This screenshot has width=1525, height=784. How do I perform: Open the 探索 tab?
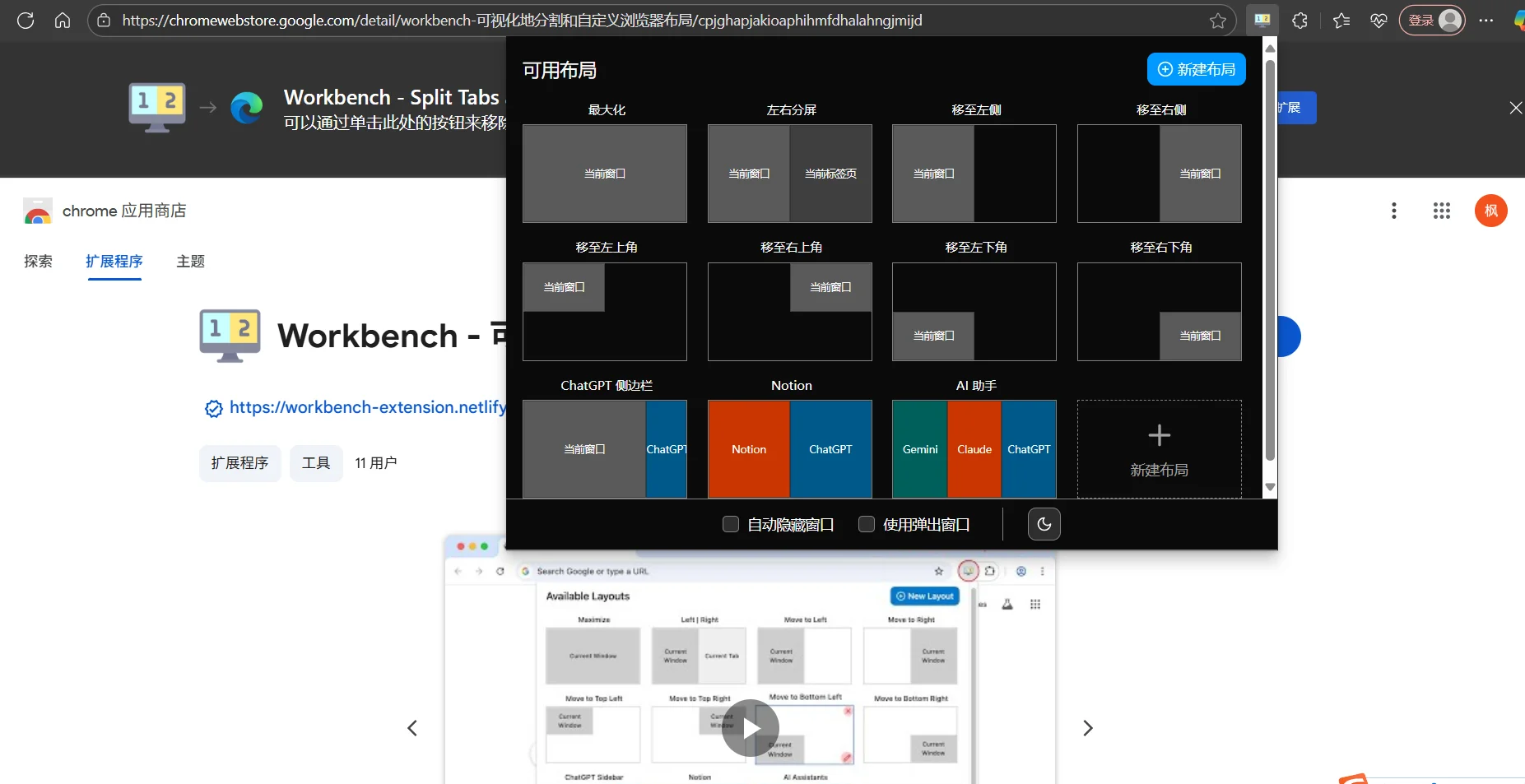point(38,262)
